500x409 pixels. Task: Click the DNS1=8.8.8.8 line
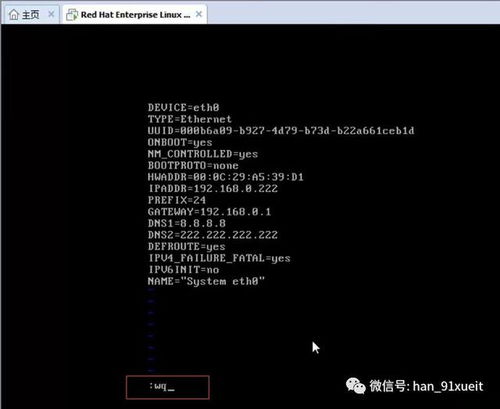coord(187,223)
